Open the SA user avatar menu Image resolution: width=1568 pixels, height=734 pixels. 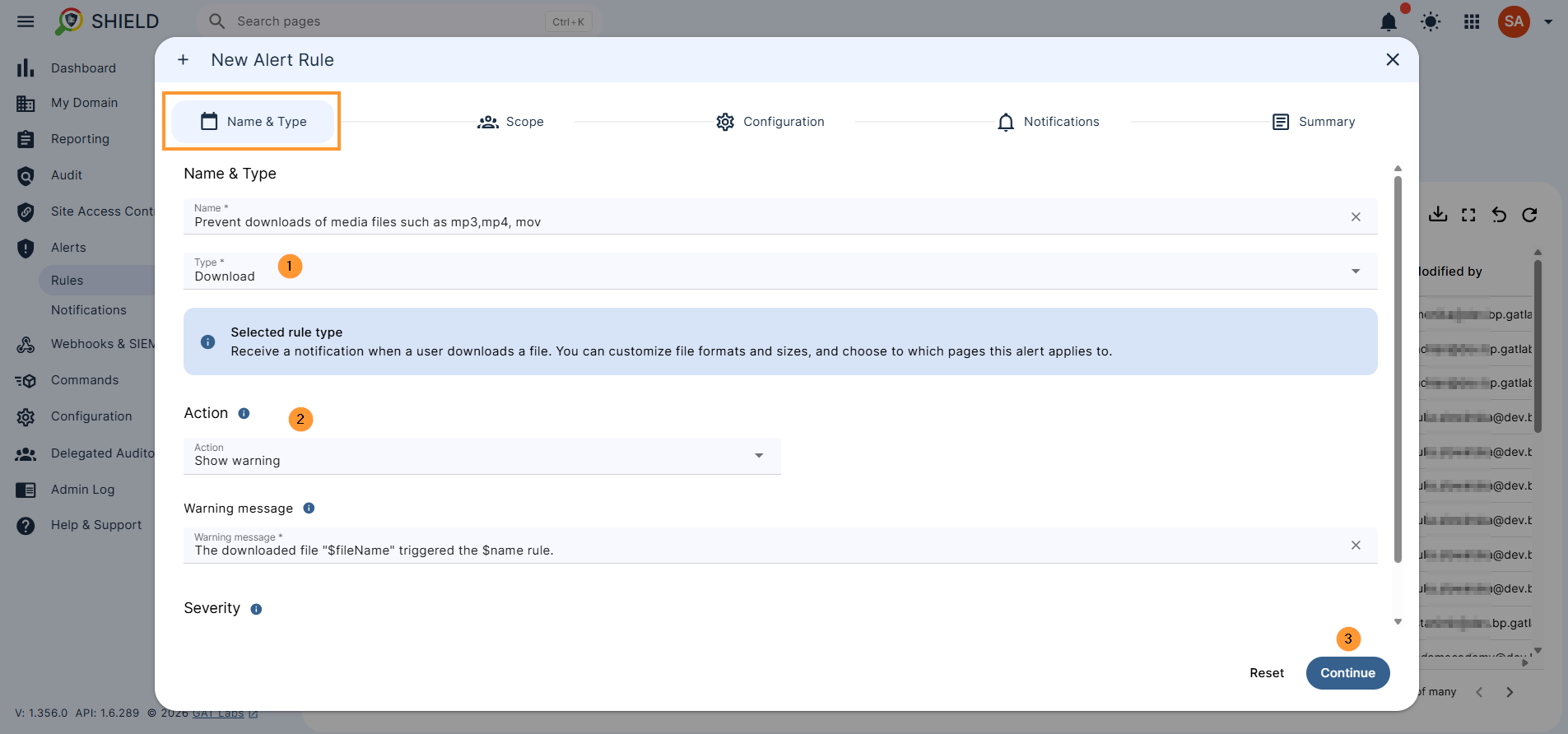point(1514,21)
